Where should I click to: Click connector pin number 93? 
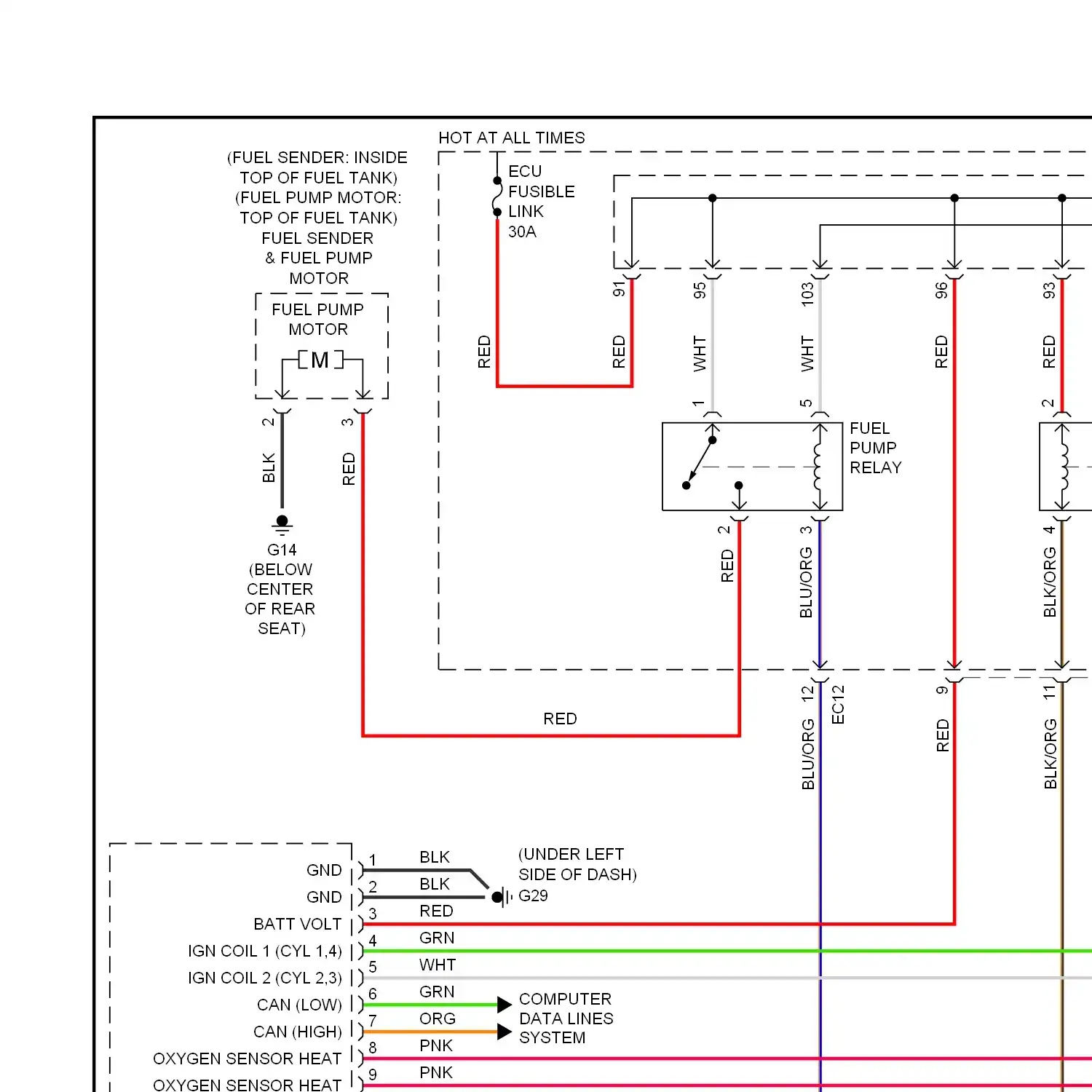pos(1049,290)
